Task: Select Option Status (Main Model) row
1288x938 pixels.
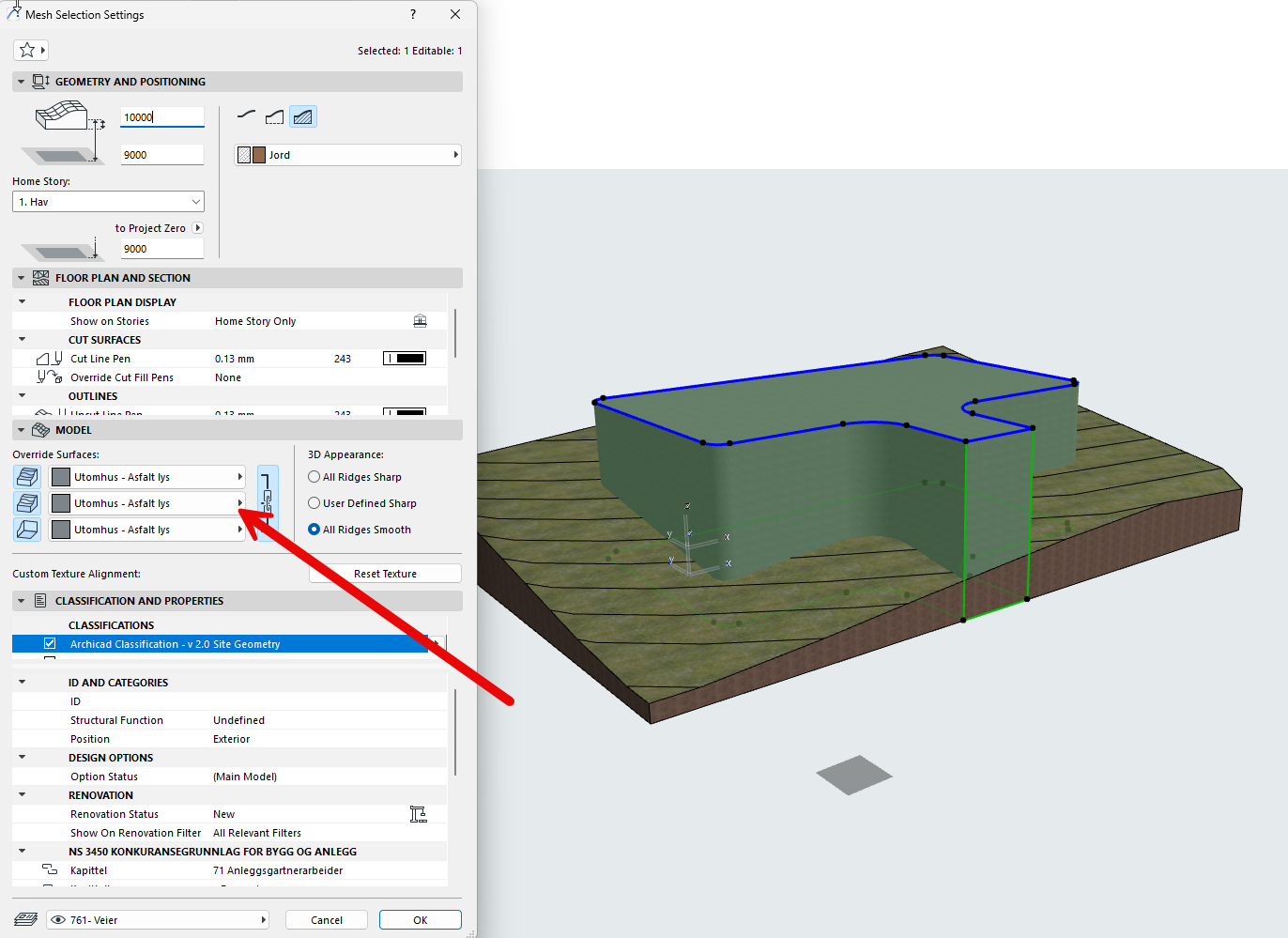Action: (229, 777)
